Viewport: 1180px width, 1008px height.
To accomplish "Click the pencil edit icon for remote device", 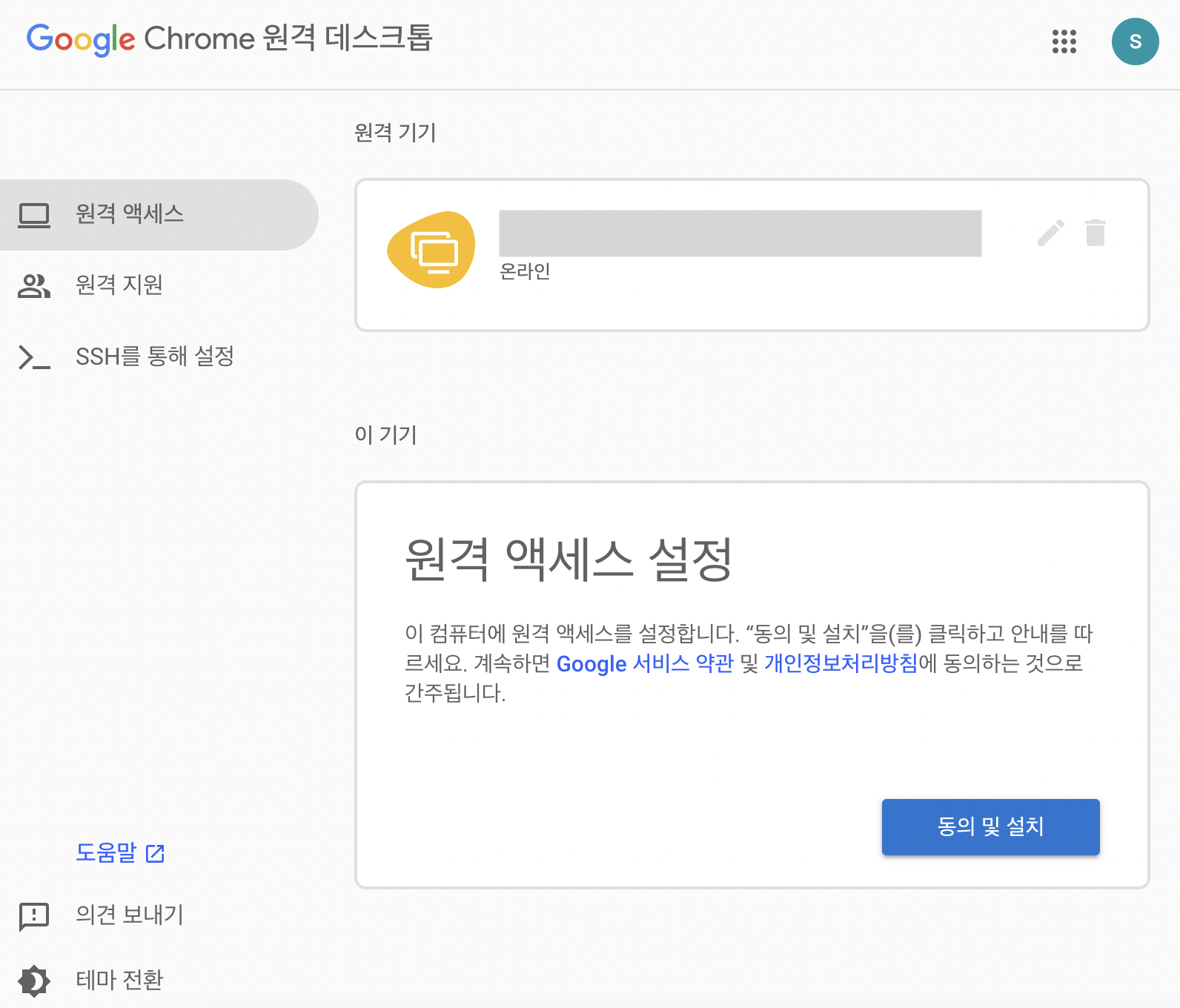I will click(x=1050, y=233).
